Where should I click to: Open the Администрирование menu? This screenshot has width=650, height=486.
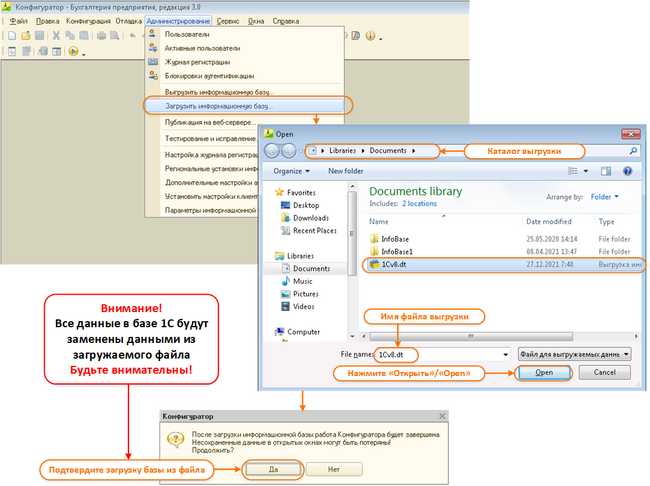178,21
